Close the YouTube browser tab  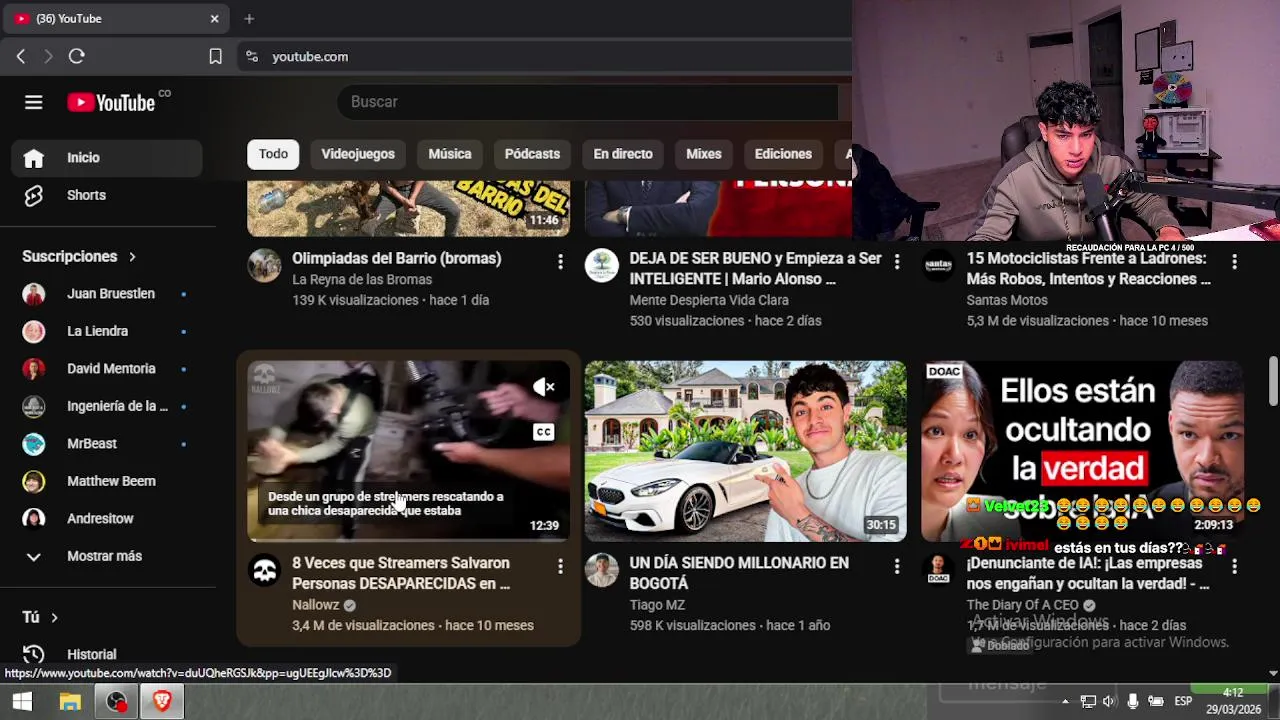[x=214, y=18]
